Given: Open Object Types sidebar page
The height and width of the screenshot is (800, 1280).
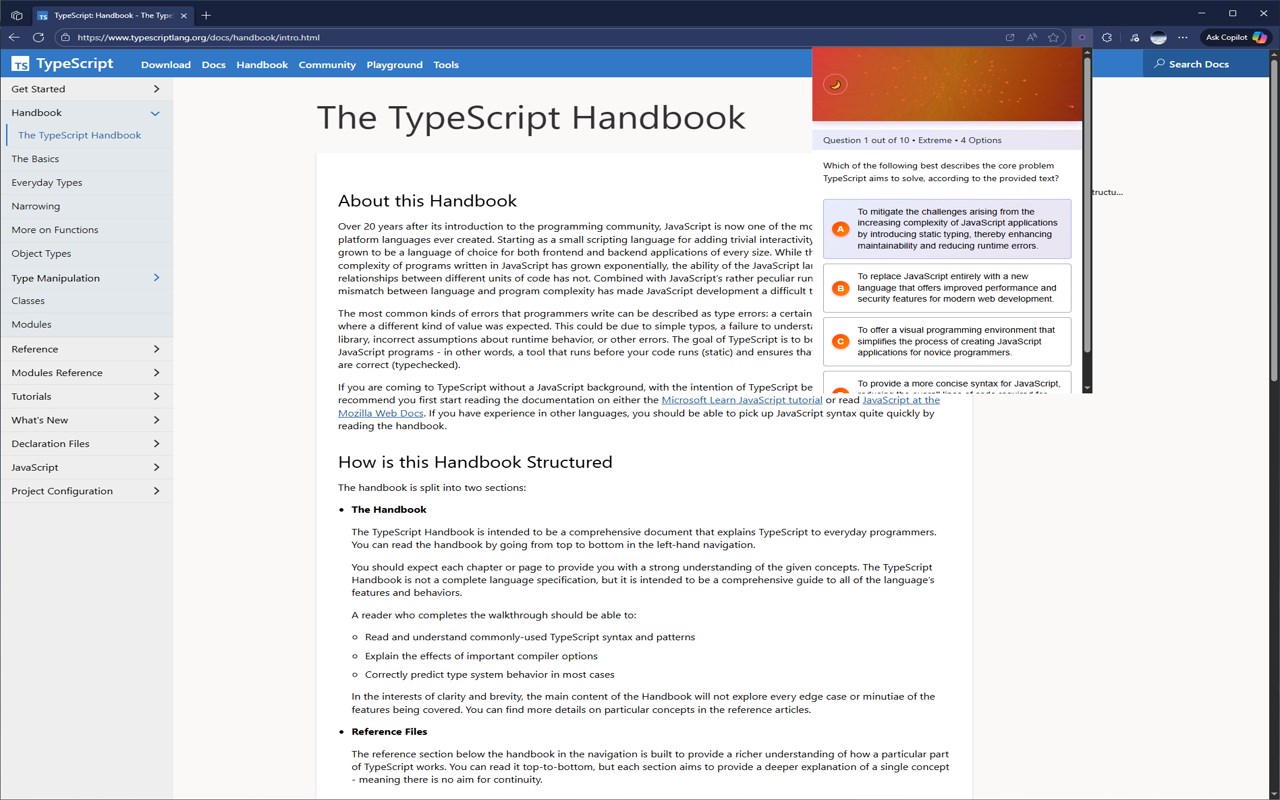Looking at the screenshot, I should click(41, 254).
